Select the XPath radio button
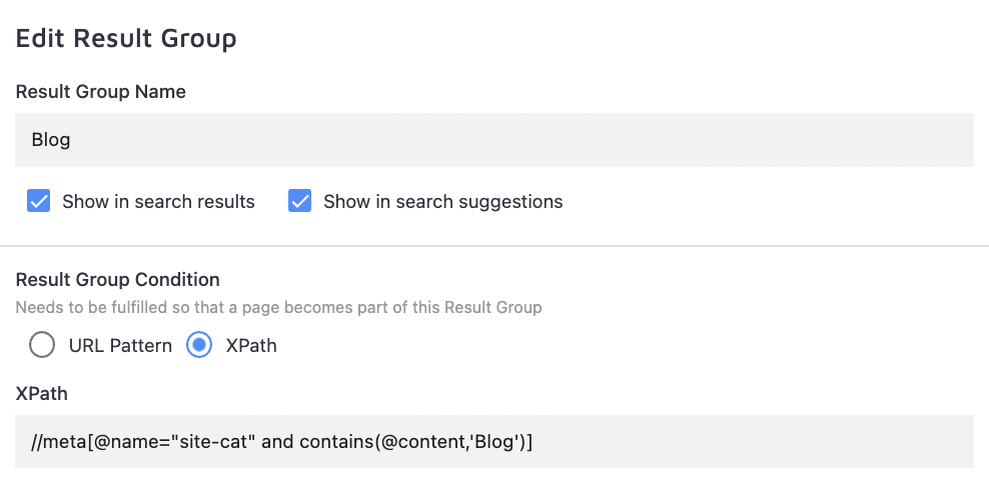Image resolution: width=989 pixels, height=488 pixels. coord(200,346)
